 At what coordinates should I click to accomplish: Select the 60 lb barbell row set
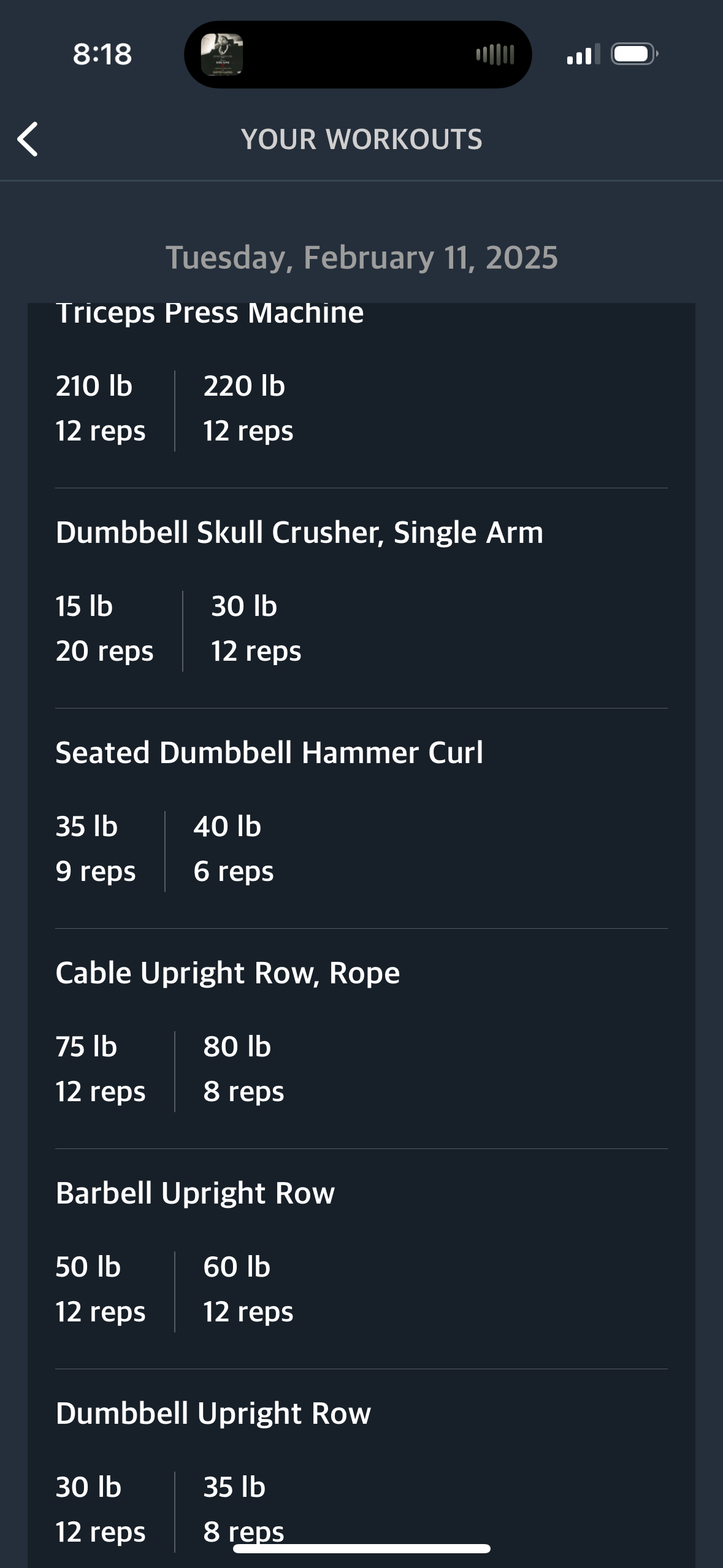click(x=248, y=1289)
